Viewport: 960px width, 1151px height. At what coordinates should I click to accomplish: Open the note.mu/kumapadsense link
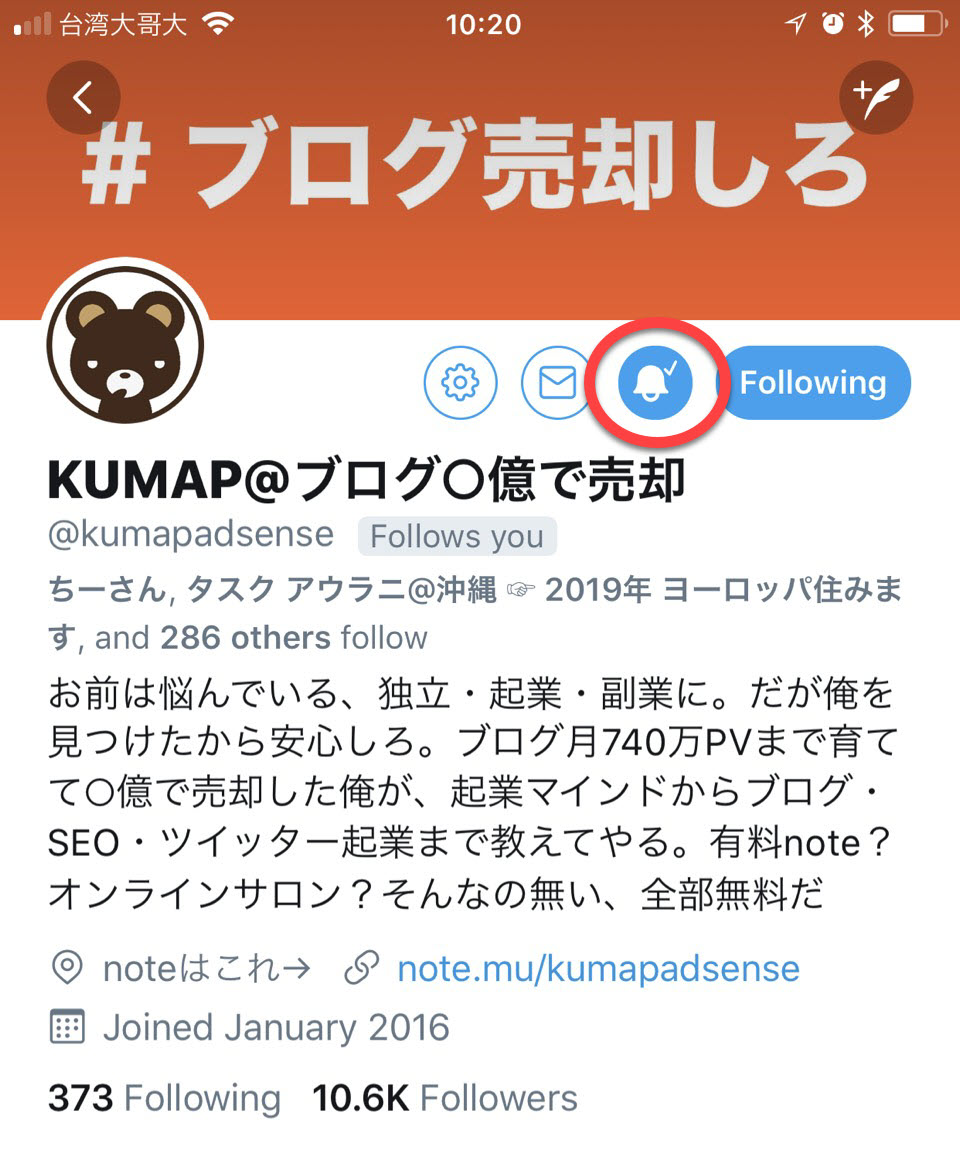pyautogui.click(x=598, y=968)
